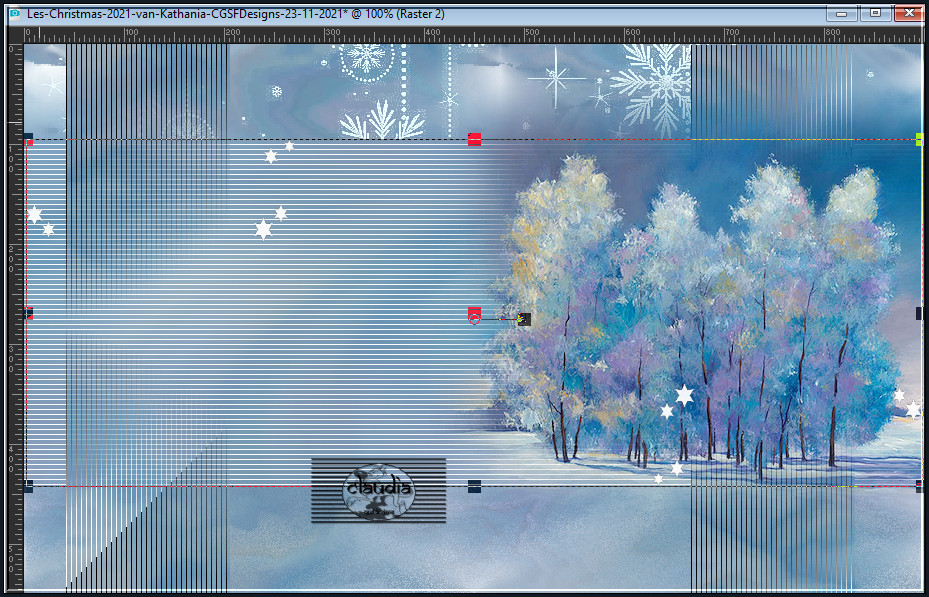The image size is (929, 597).
Task: Minimize the Les-Christmas-2021 image window
Action: (x=841, y=13)
